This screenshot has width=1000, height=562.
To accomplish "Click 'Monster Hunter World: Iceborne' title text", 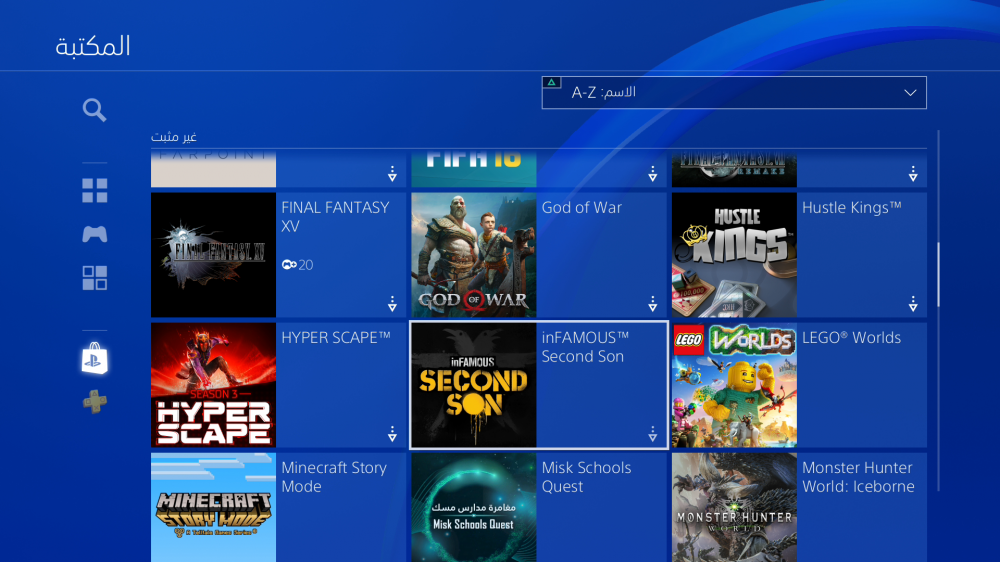I will coord(858,477).
